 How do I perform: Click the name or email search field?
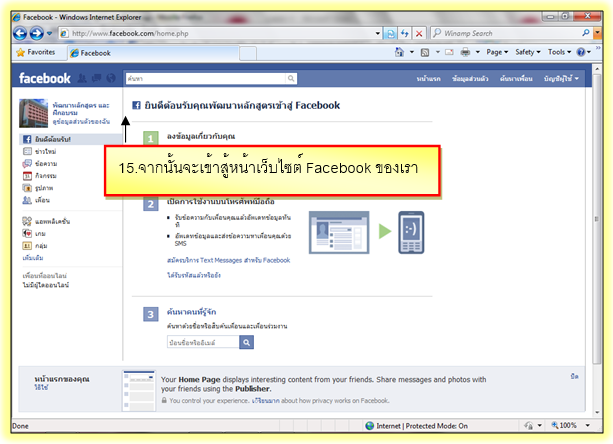click(x=203, y=342)
